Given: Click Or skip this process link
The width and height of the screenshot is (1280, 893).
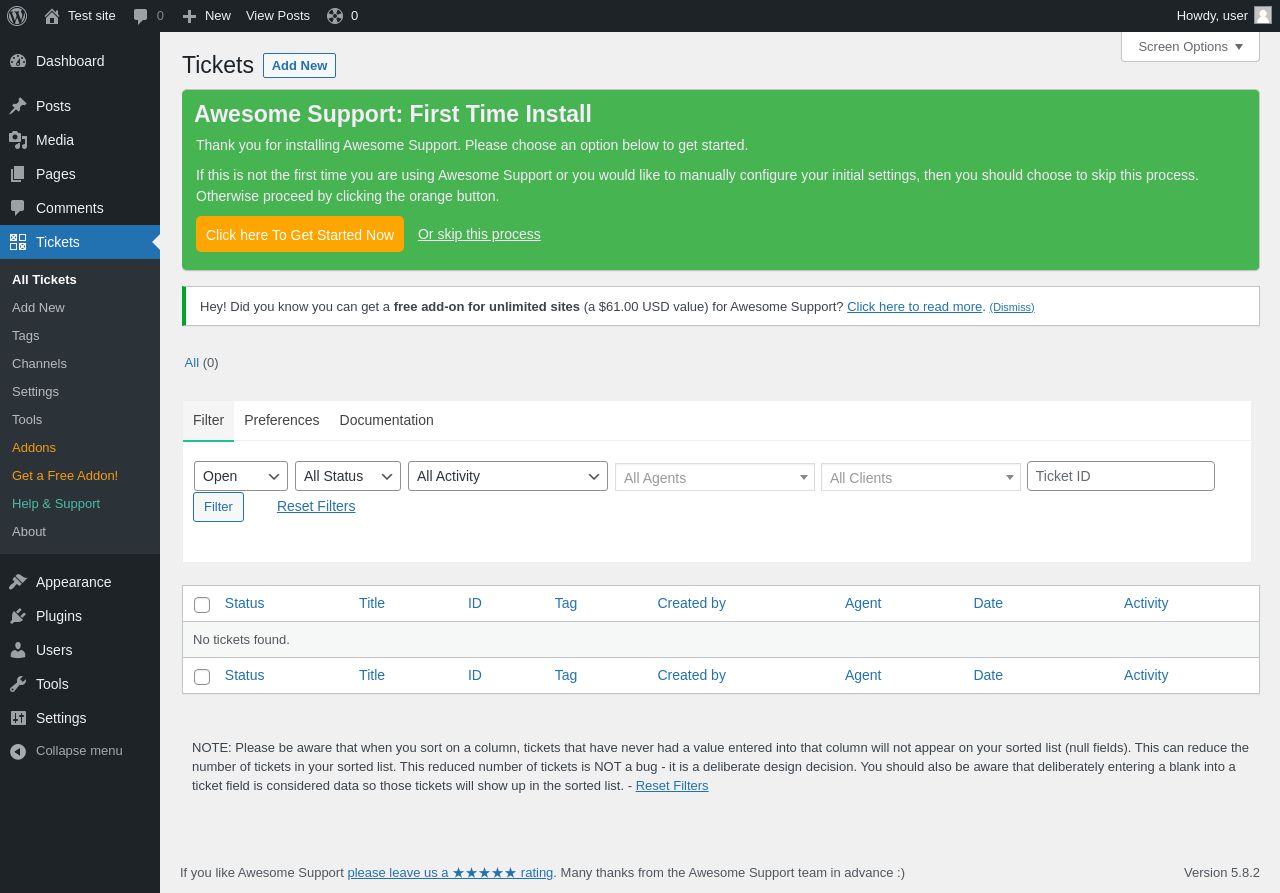Looking at the screenshot, I should [479, 234].
